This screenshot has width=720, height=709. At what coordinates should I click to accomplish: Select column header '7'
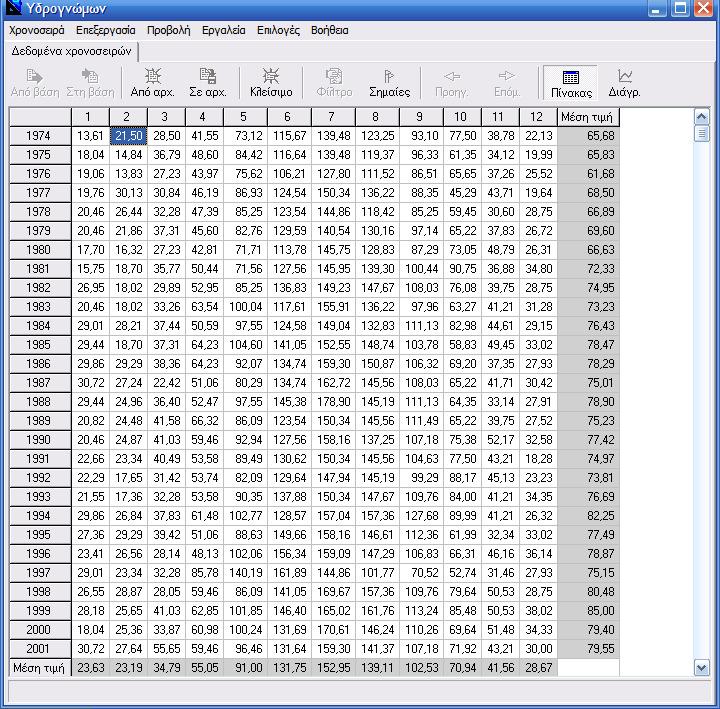click(x=333, y=117)
